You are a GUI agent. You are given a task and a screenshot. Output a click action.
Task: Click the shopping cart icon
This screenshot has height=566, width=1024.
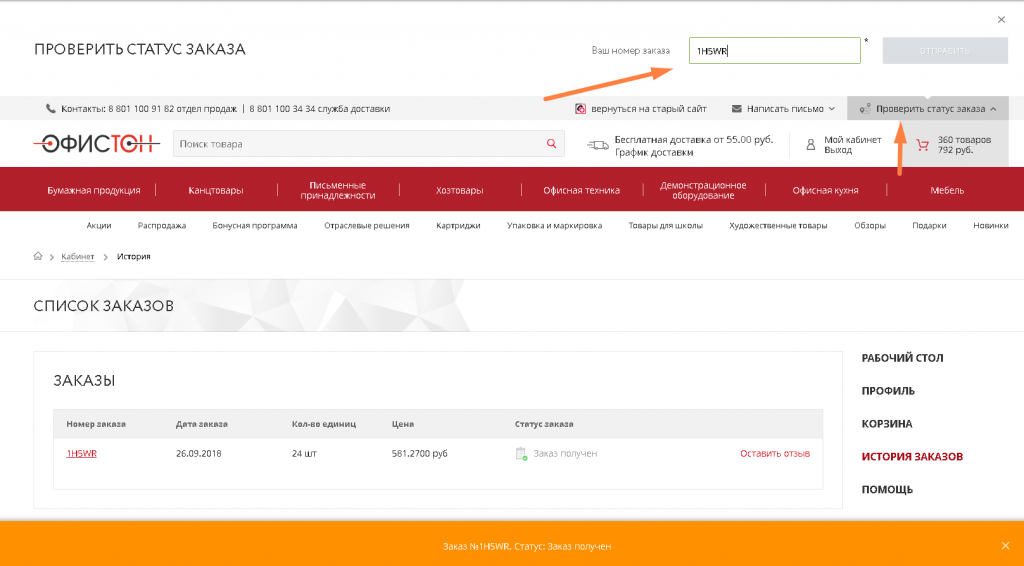(922, 145)
